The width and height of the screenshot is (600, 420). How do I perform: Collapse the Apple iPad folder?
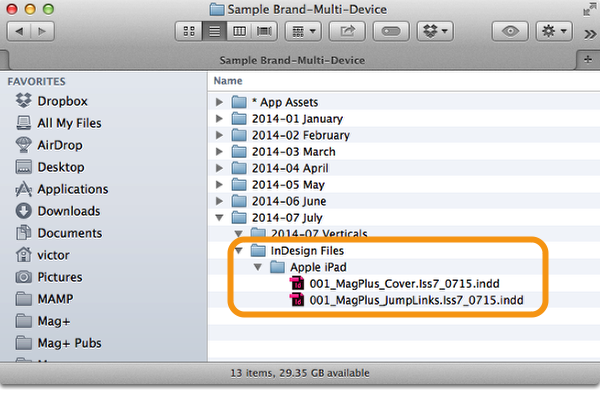pyautogui.click(x=258, y=267)
